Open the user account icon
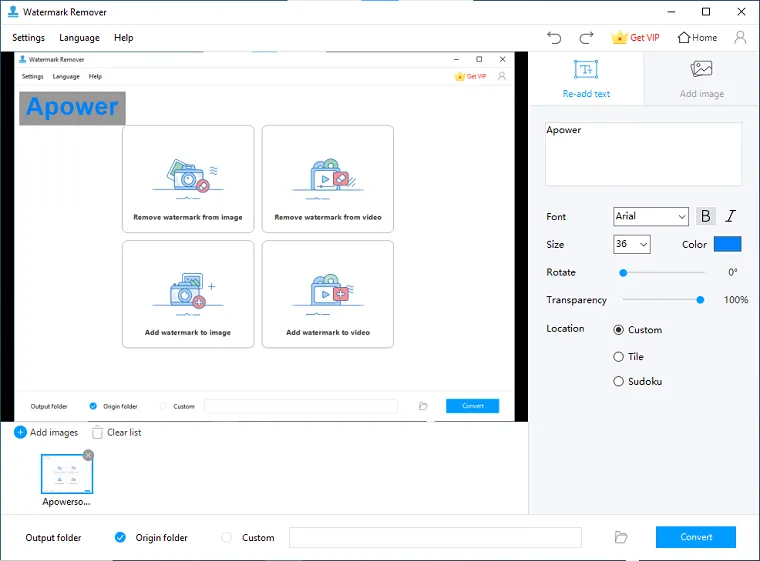The image size is (760, 561). [740, 37]
